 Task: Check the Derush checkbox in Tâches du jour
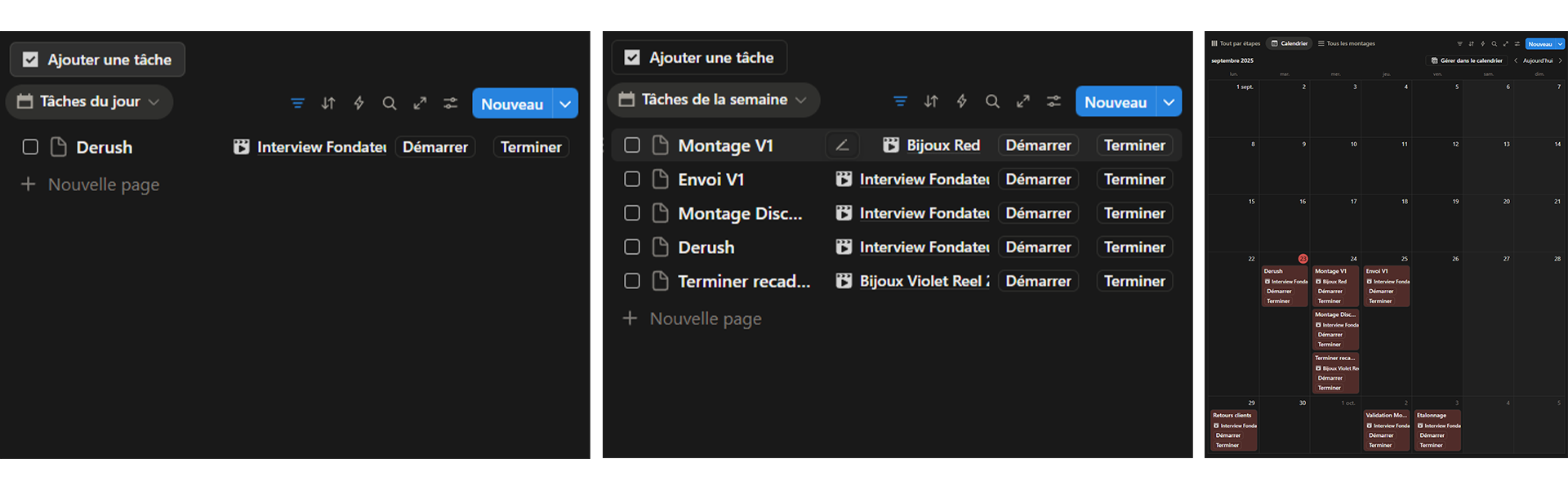pos(30,147)
